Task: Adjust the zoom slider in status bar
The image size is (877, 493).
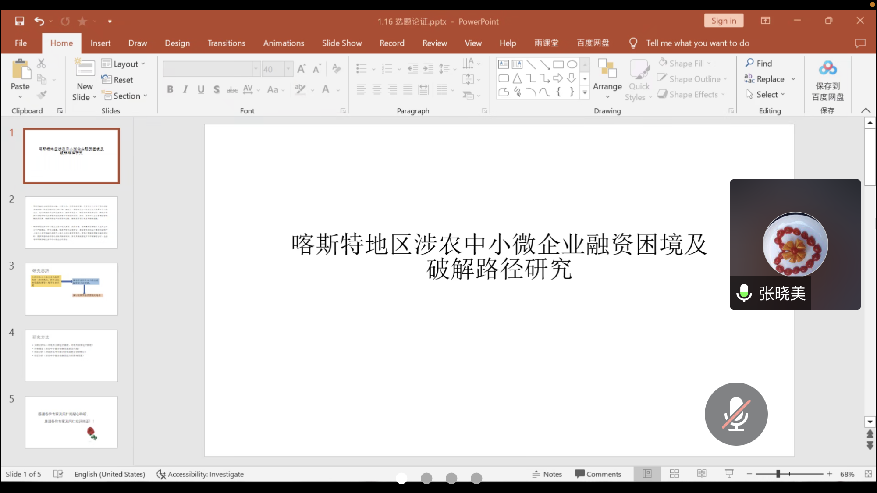Action: coord(778,473)
